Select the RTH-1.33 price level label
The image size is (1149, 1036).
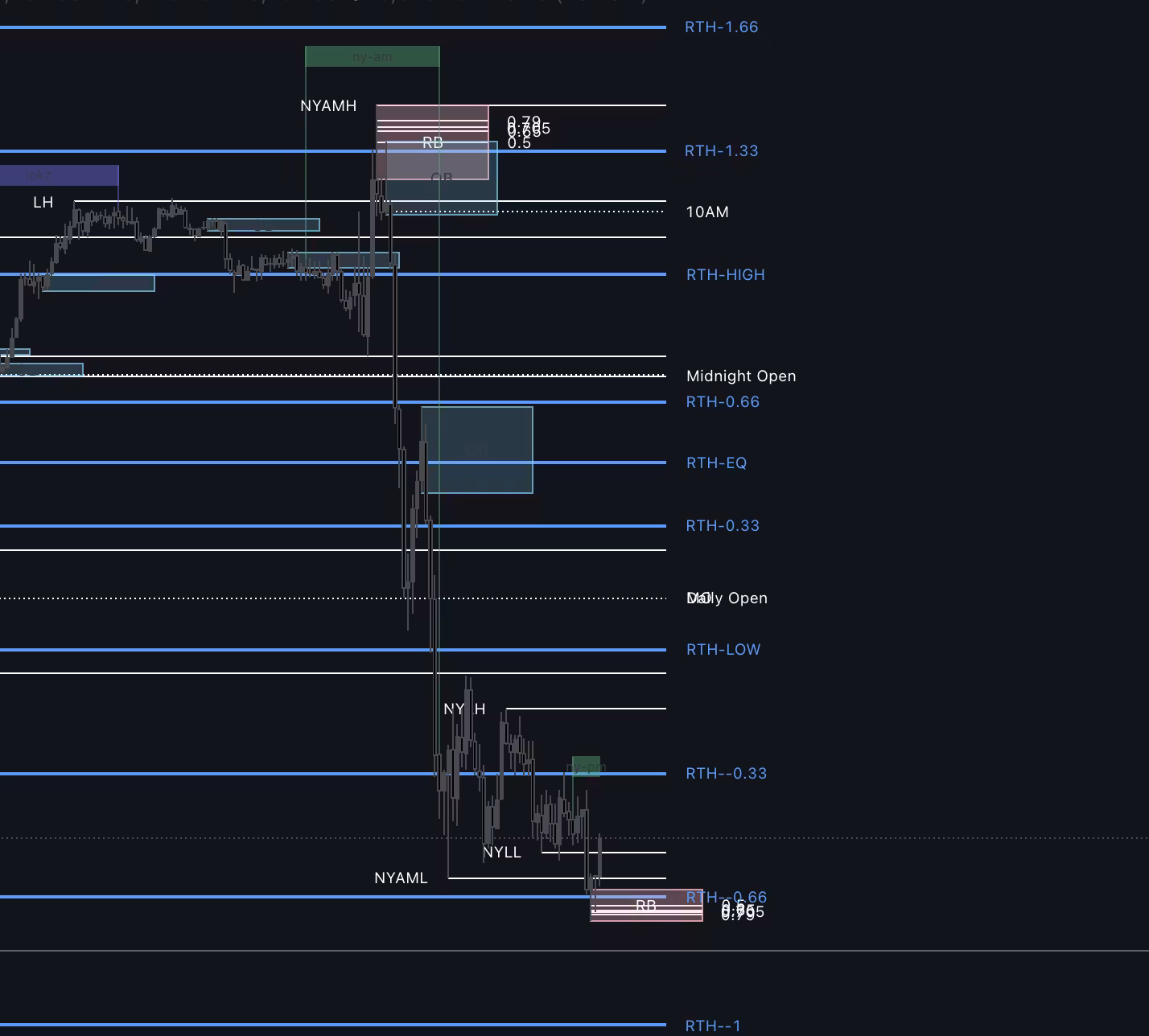tap(721, 151)
